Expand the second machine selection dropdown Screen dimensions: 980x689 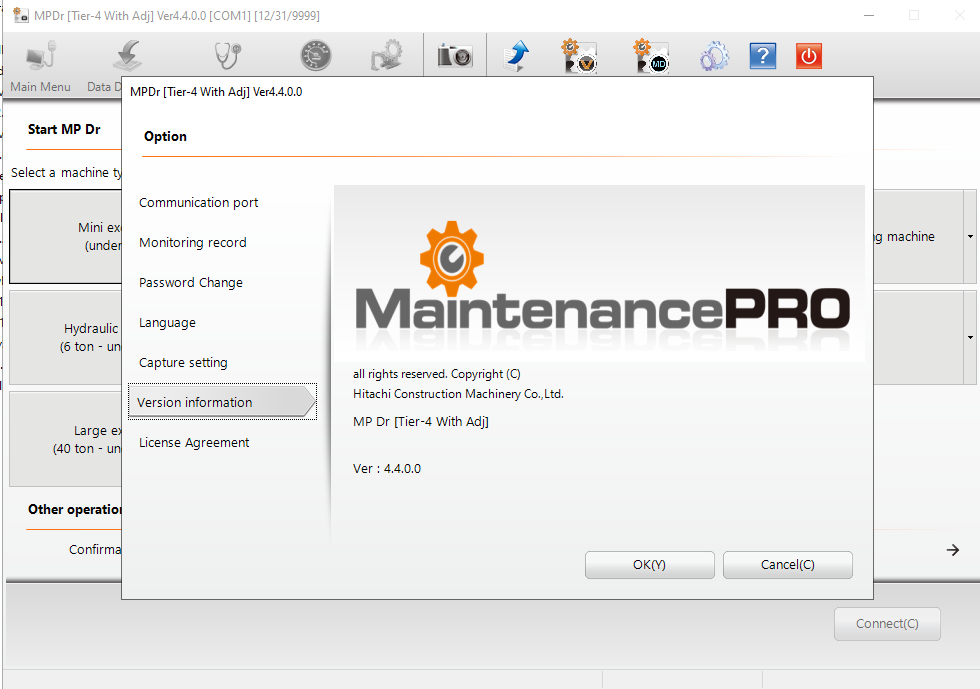point(968,337)
